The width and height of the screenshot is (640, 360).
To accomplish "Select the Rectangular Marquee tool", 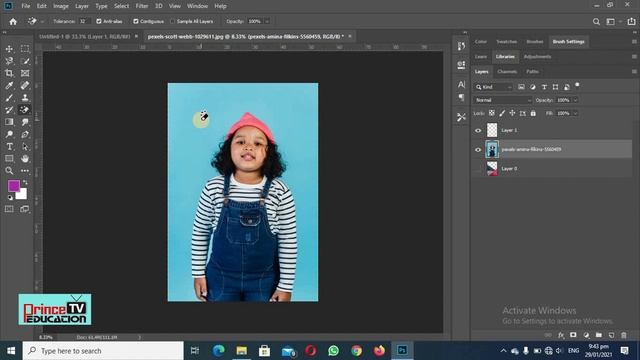I will click(x=25, y=49).
